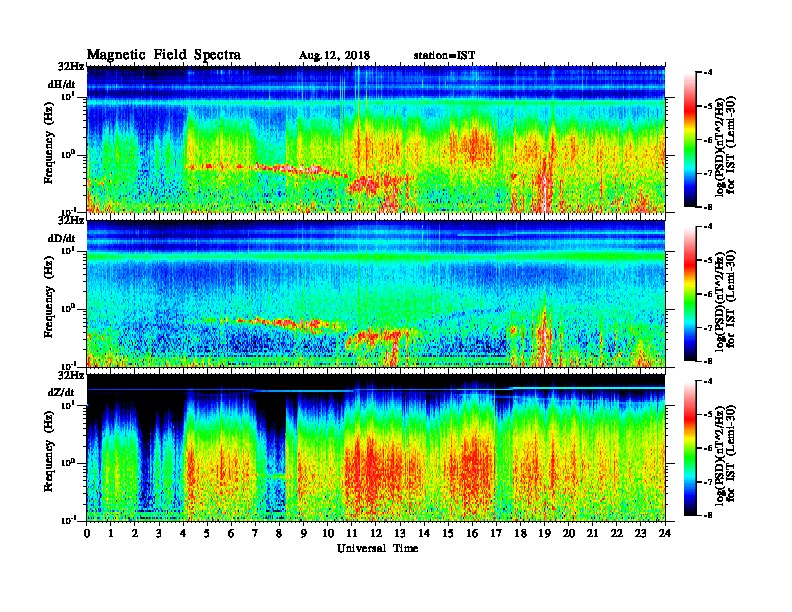
Task: Click the dD/dt spectrogram plot area
Action: 376,293
